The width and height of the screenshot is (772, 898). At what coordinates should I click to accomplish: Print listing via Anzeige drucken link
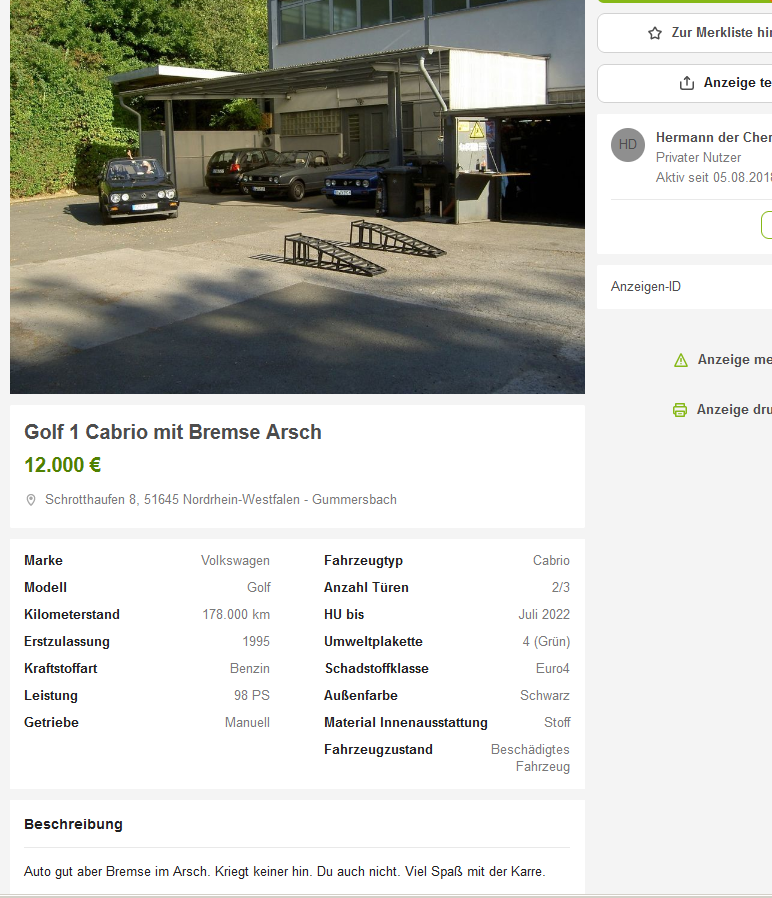(734, 410)
